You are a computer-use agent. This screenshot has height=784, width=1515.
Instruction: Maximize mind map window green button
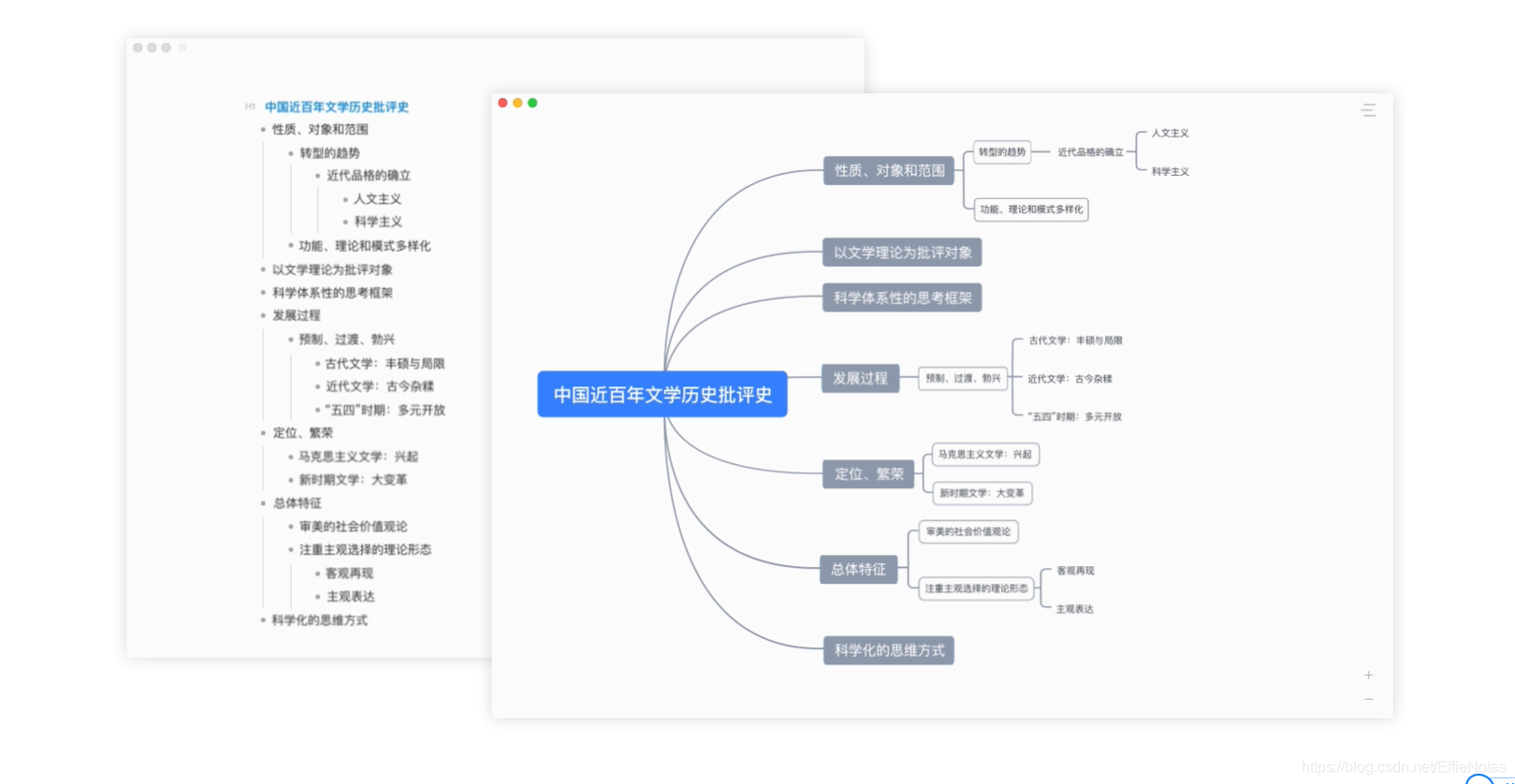pos(532,103)
